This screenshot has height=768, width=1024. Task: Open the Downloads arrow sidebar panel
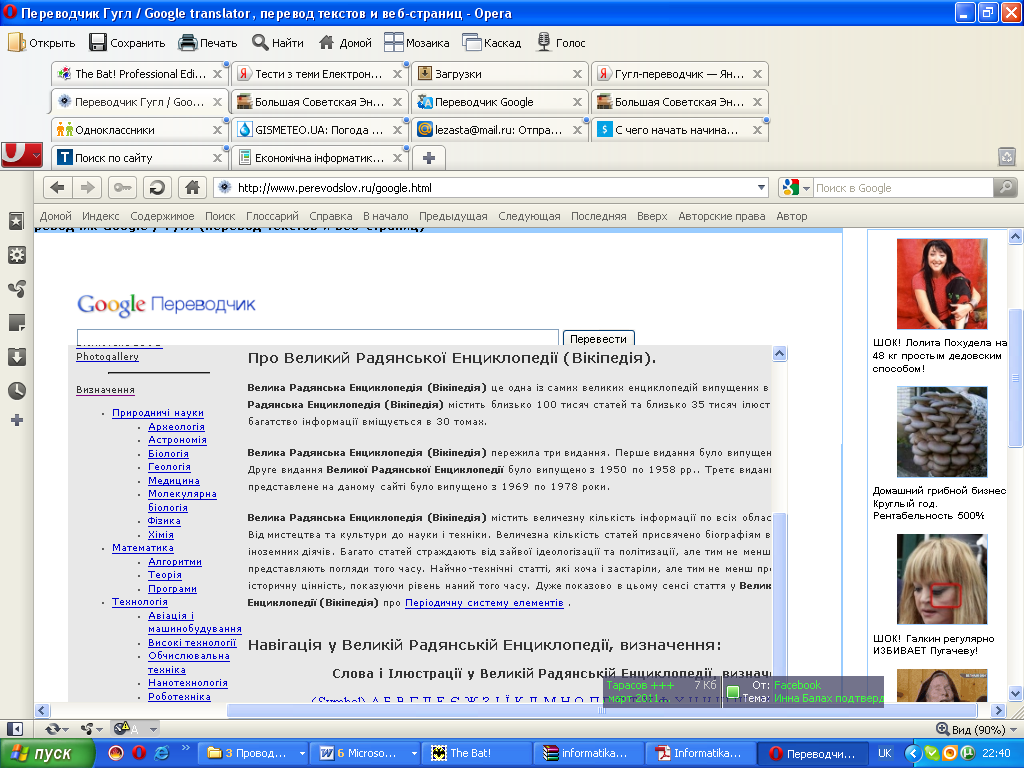click(x=17, y=357)
